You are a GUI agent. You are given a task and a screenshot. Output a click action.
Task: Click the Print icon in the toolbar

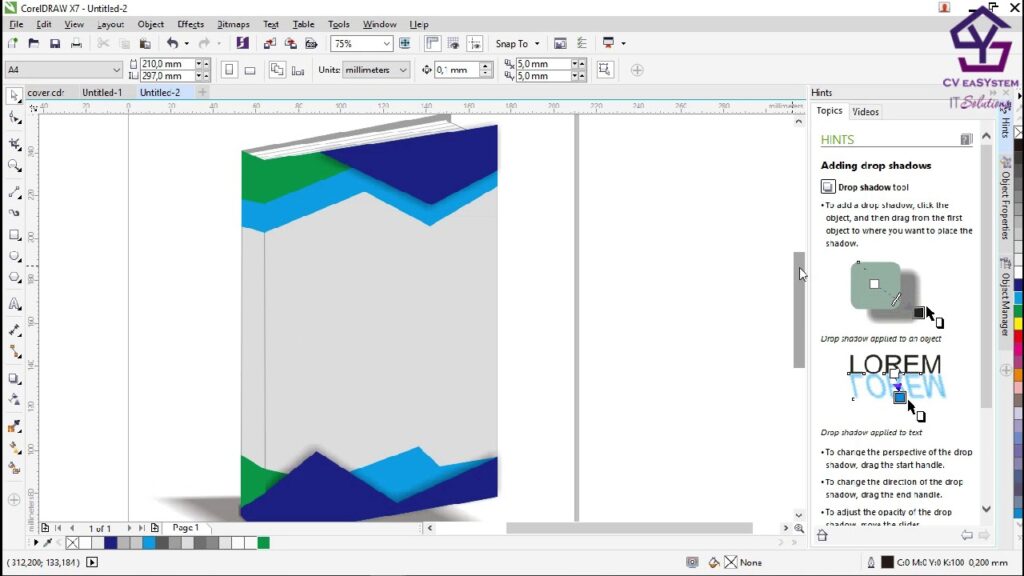[76, 44]
